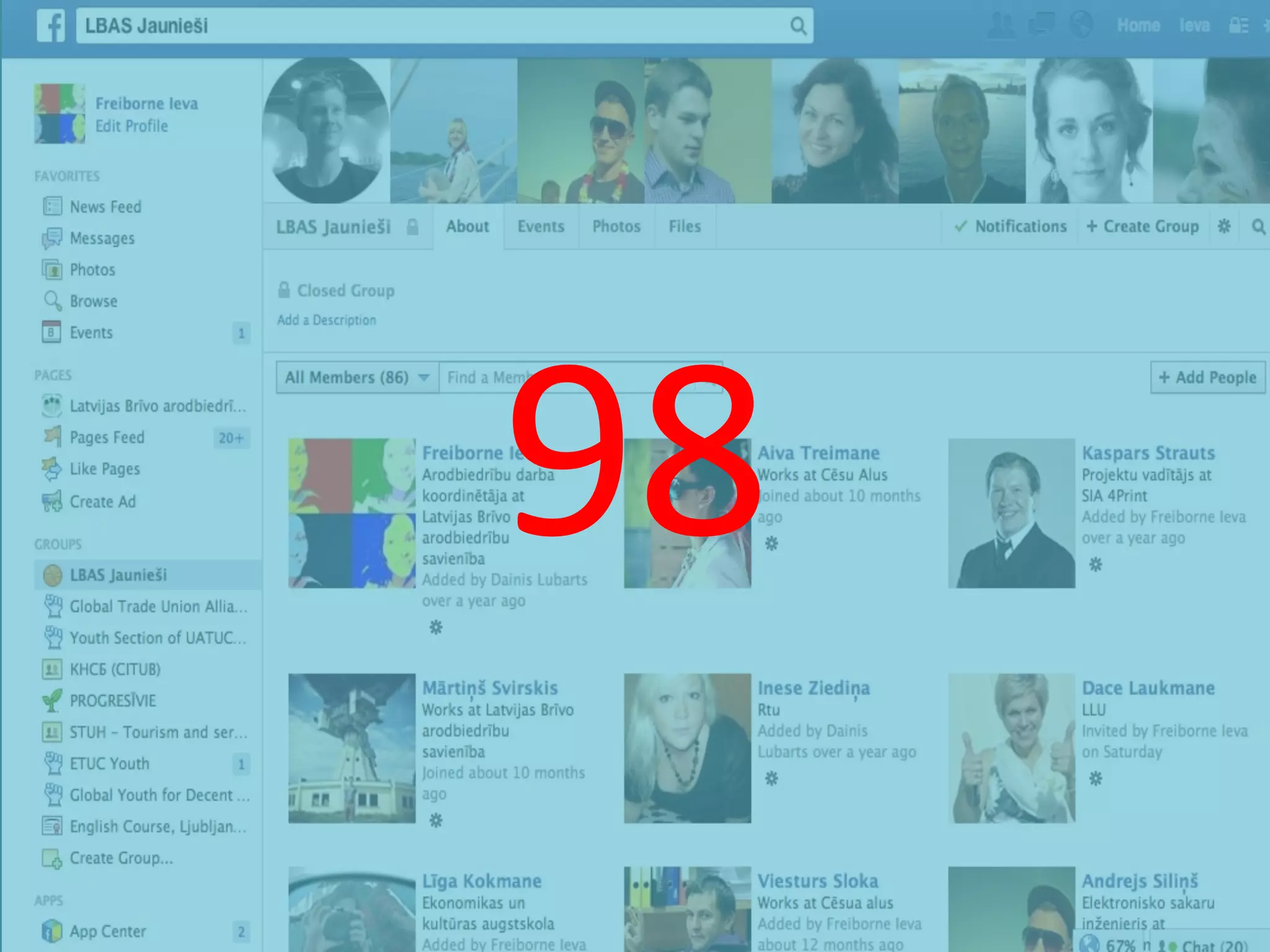
Task: Open gear menu under Kaspars Strauts
Action: [1096, 565]
